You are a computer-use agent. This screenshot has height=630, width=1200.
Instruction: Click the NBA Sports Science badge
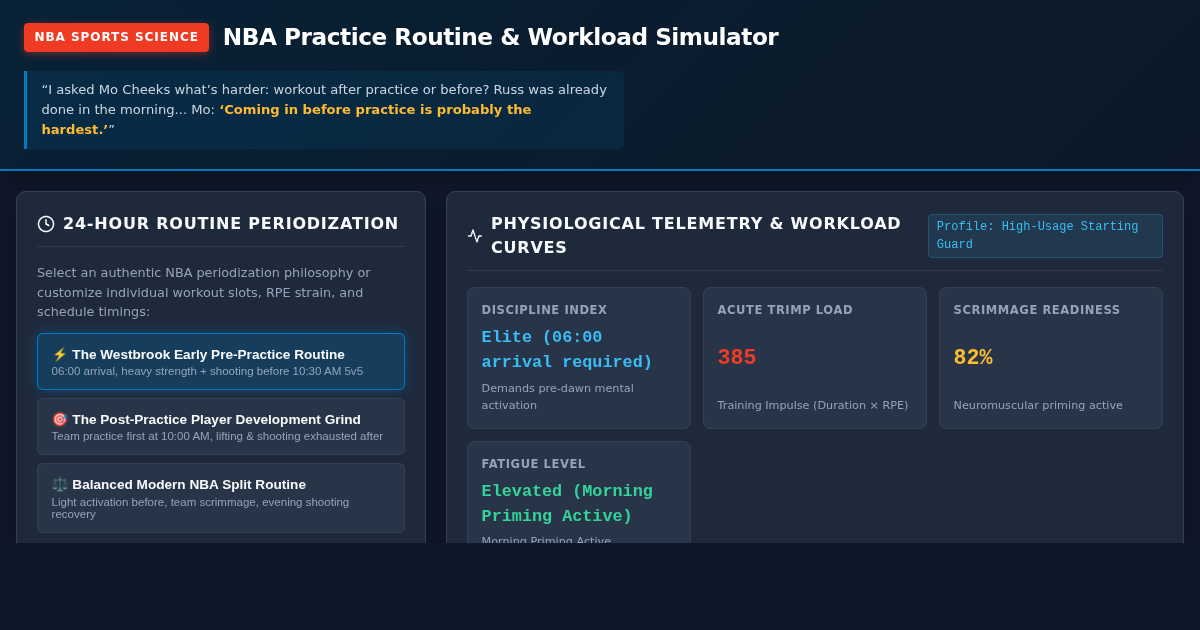pos(116,37)
